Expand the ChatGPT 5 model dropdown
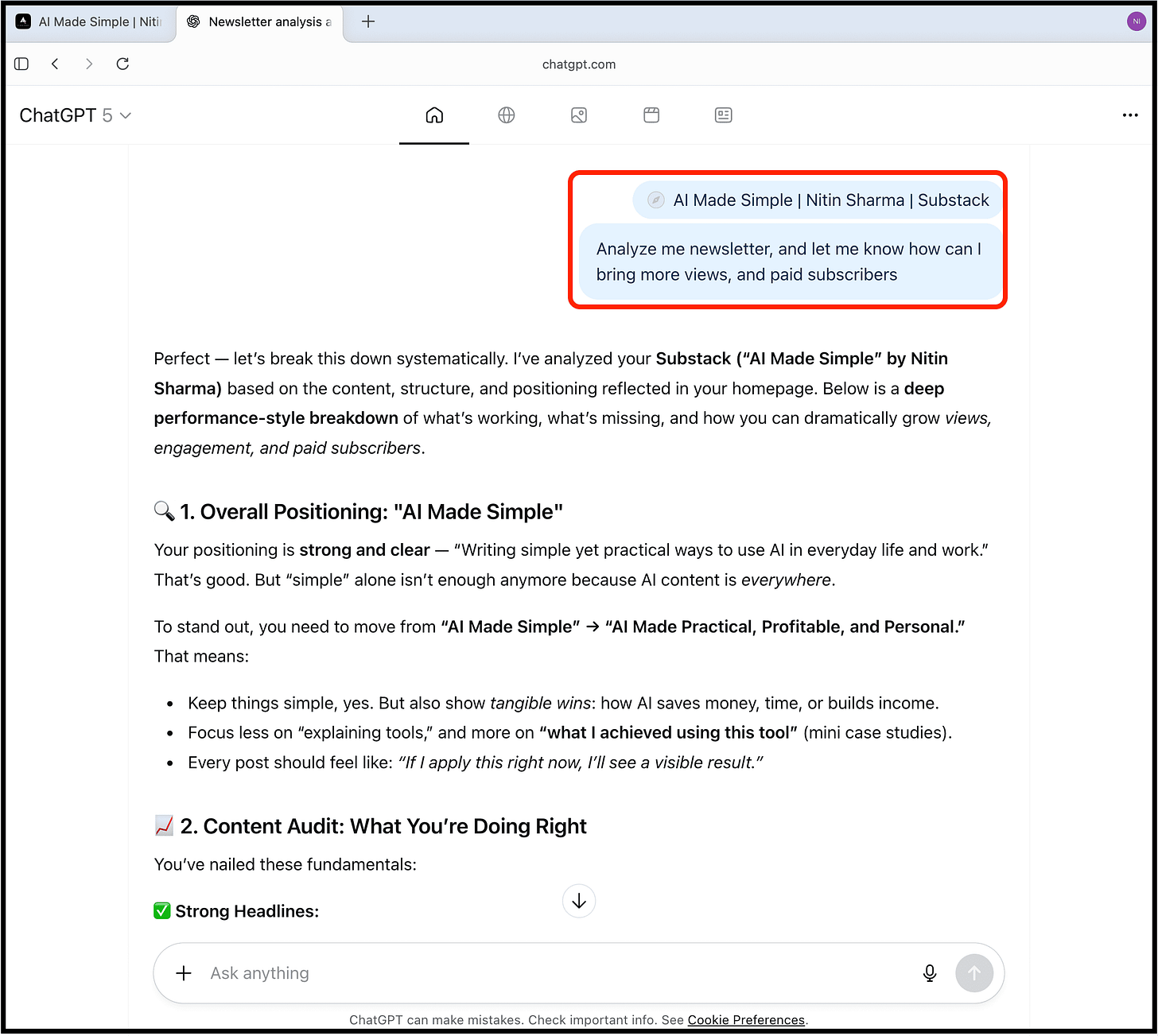The image size is (1158, 1036). pos(76,115)
